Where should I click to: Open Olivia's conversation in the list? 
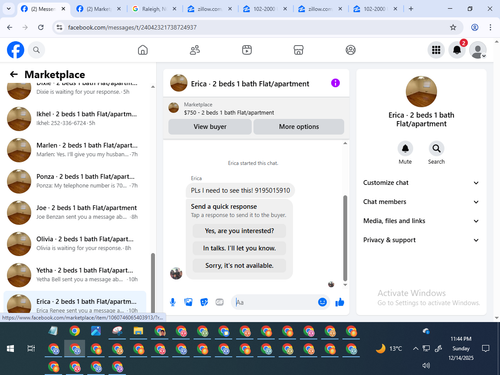point(75,244)
